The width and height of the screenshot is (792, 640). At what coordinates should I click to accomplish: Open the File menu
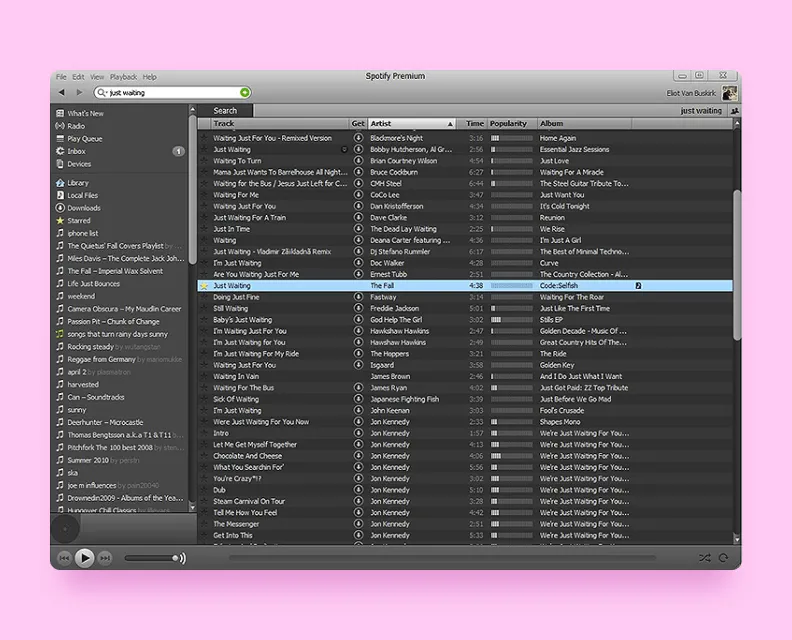pos(61,77)
